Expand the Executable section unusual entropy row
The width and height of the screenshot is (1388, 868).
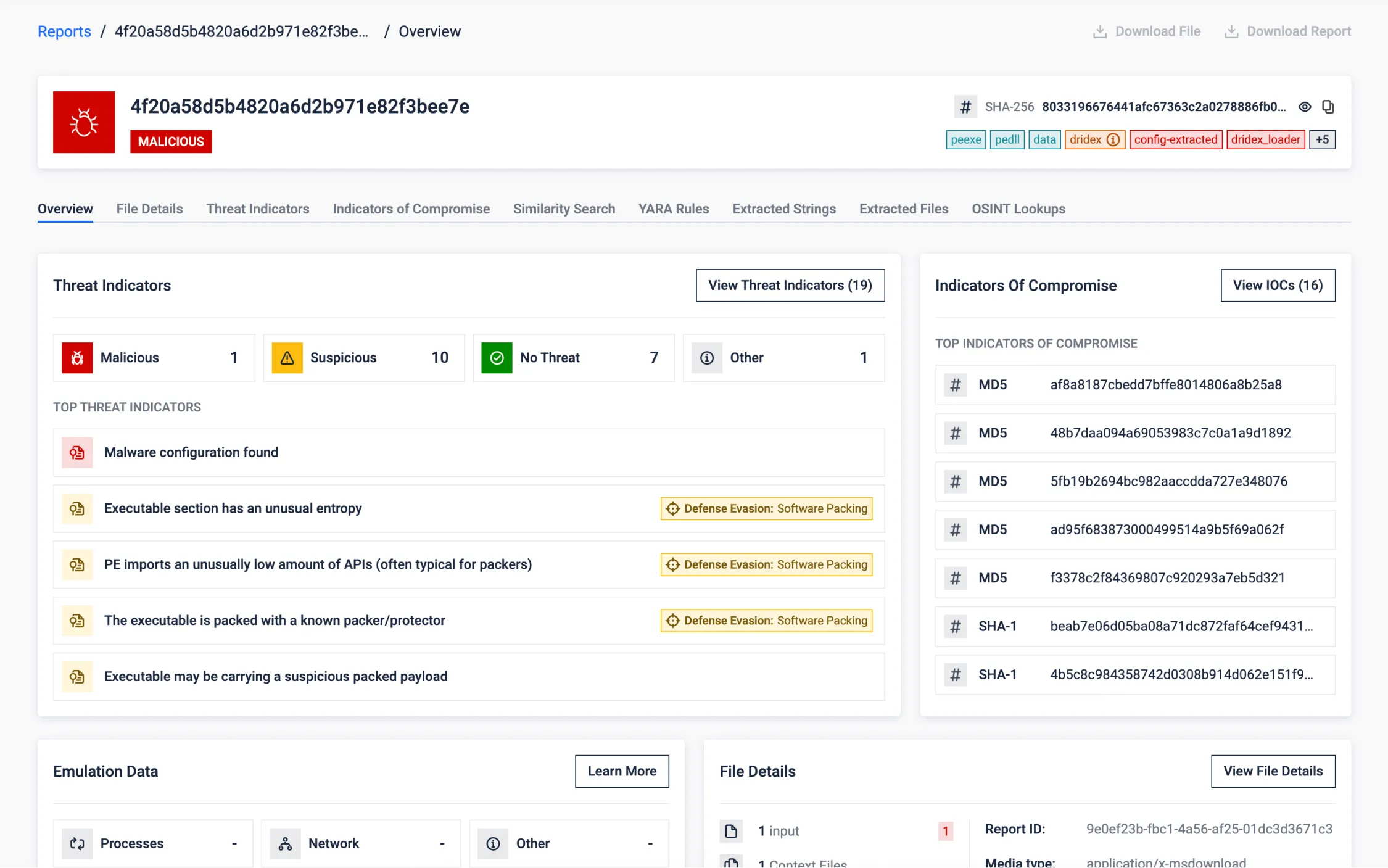(233, 508)
